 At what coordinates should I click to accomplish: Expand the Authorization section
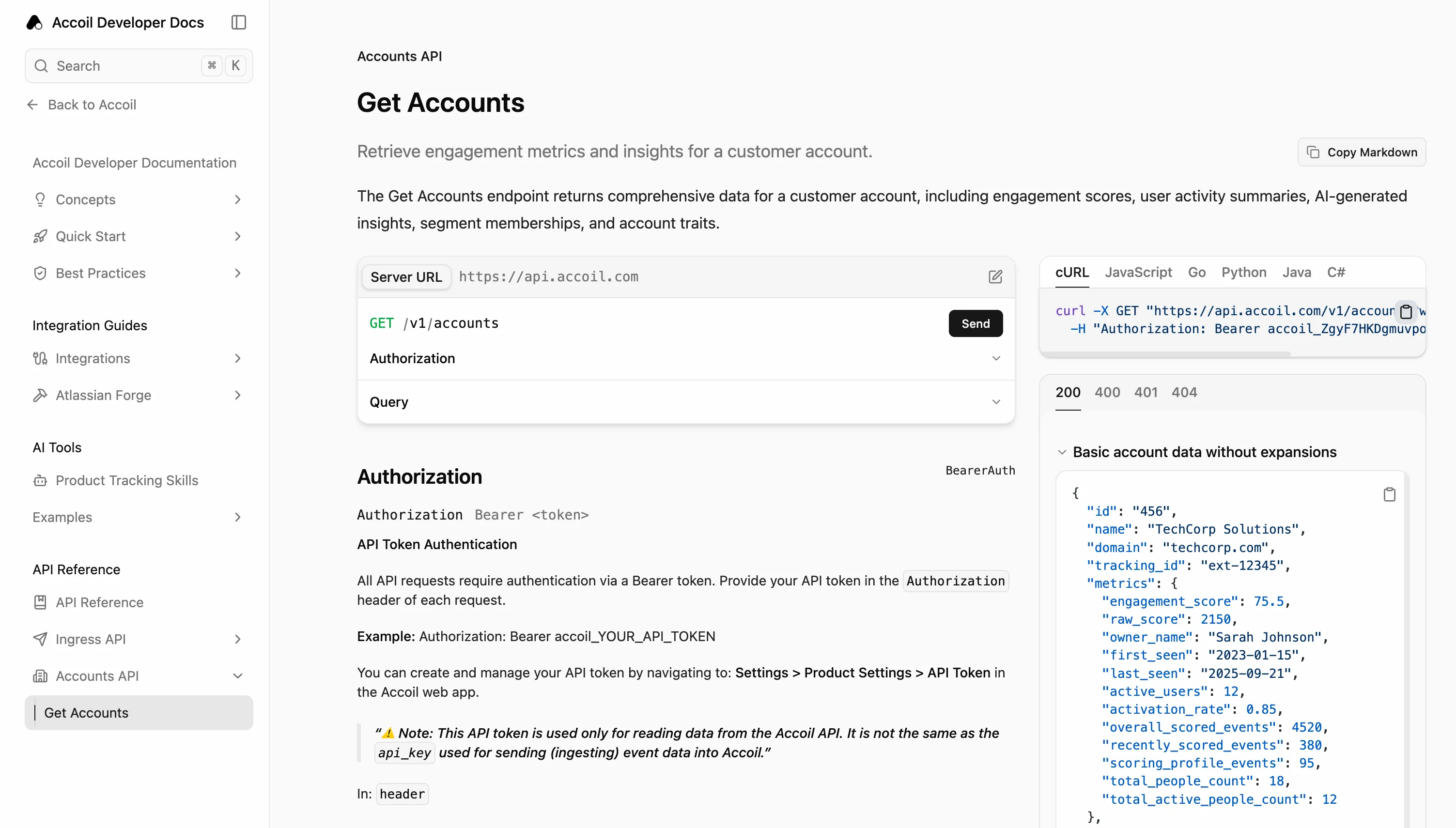pos(996,358)
